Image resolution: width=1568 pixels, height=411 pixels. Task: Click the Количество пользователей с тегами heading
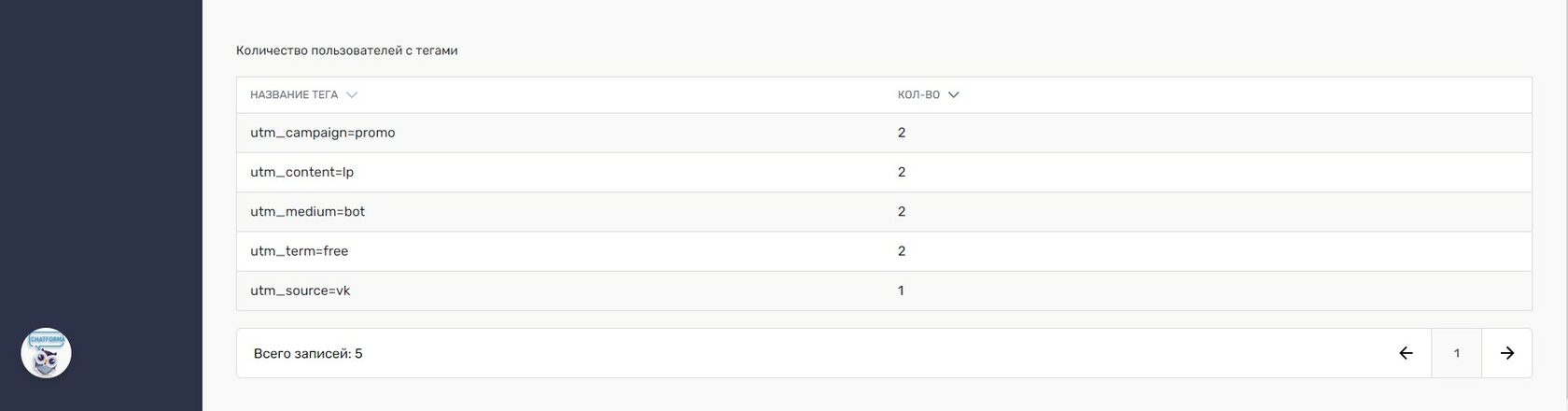[346, 50]
